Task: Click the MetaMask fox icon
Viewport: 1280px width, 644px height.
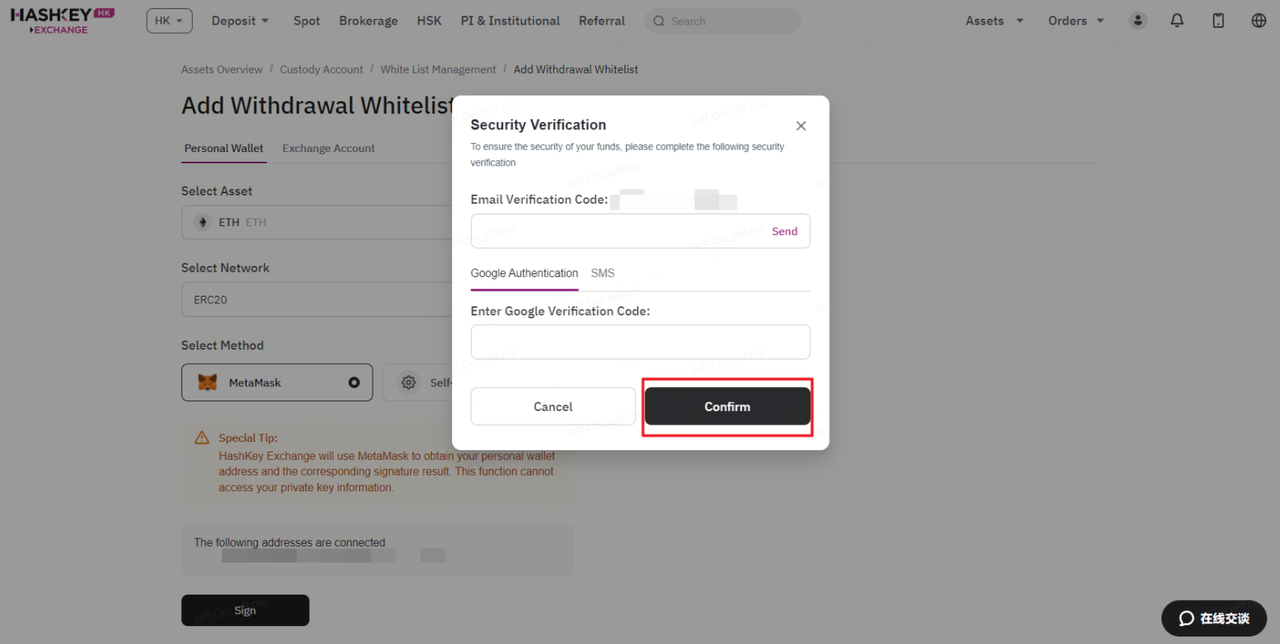Action: pos(208,383)
